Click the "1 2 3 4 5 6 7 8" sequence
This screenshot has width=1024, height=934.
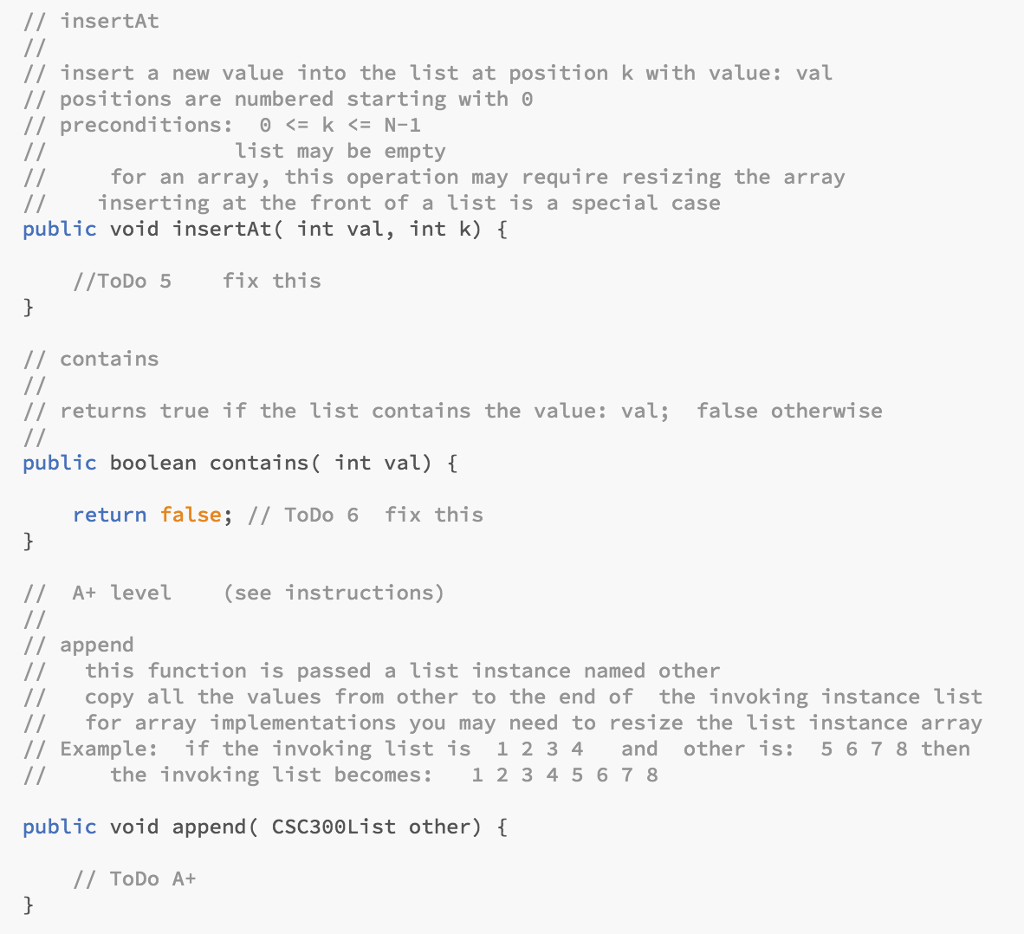click(565, 775)
